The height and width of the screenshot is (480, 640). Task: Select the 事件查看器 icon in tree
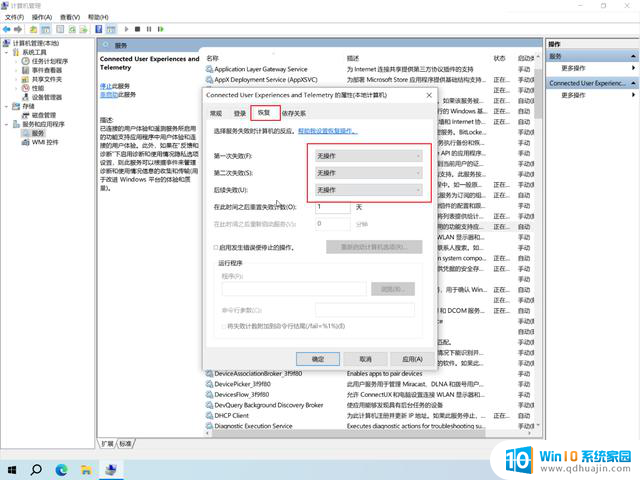click(25, 70)
